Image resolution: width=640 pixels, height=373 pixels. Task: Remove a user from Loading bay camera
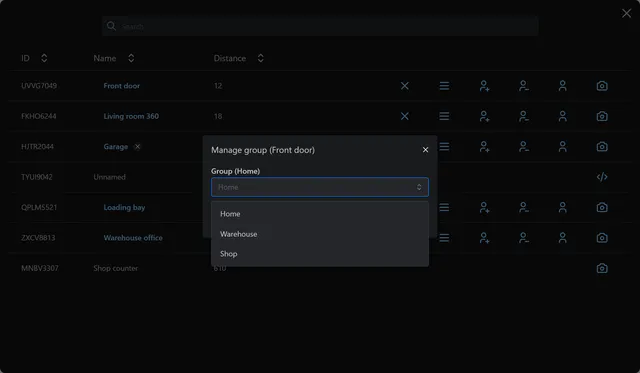click(x=523, y=207)
